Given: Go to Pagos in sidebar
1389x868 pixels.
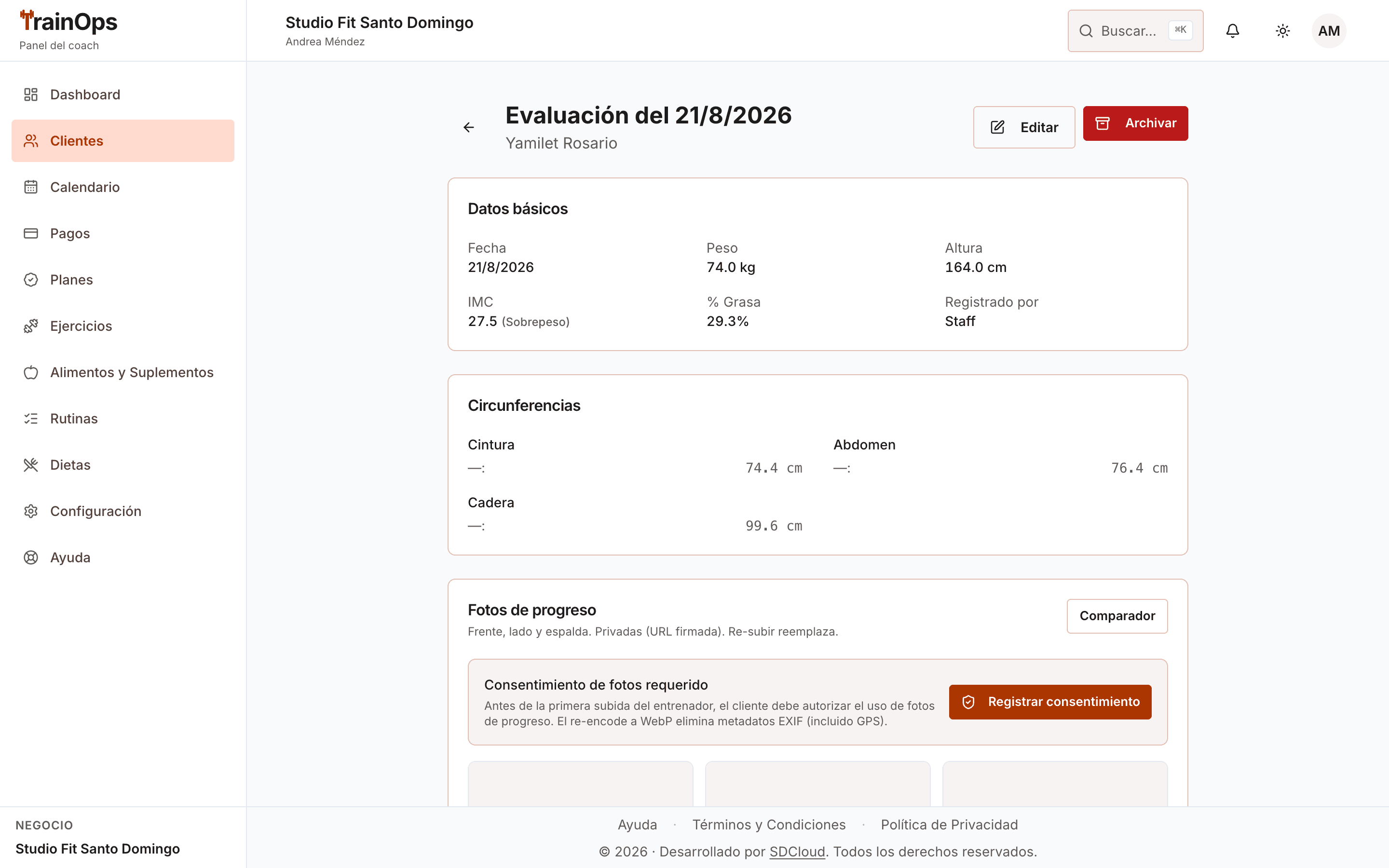Looking at the screenshot, I should (123, 233).
